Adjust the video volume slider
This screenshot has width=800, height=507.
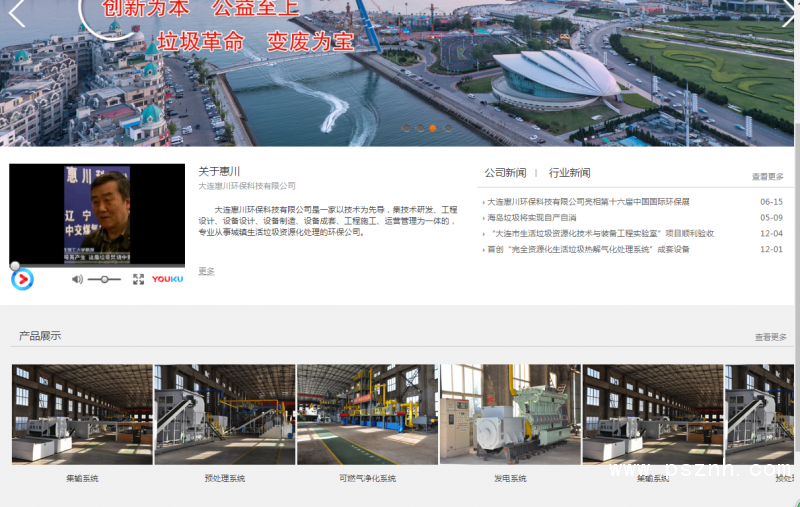click(x=104, y=280)
